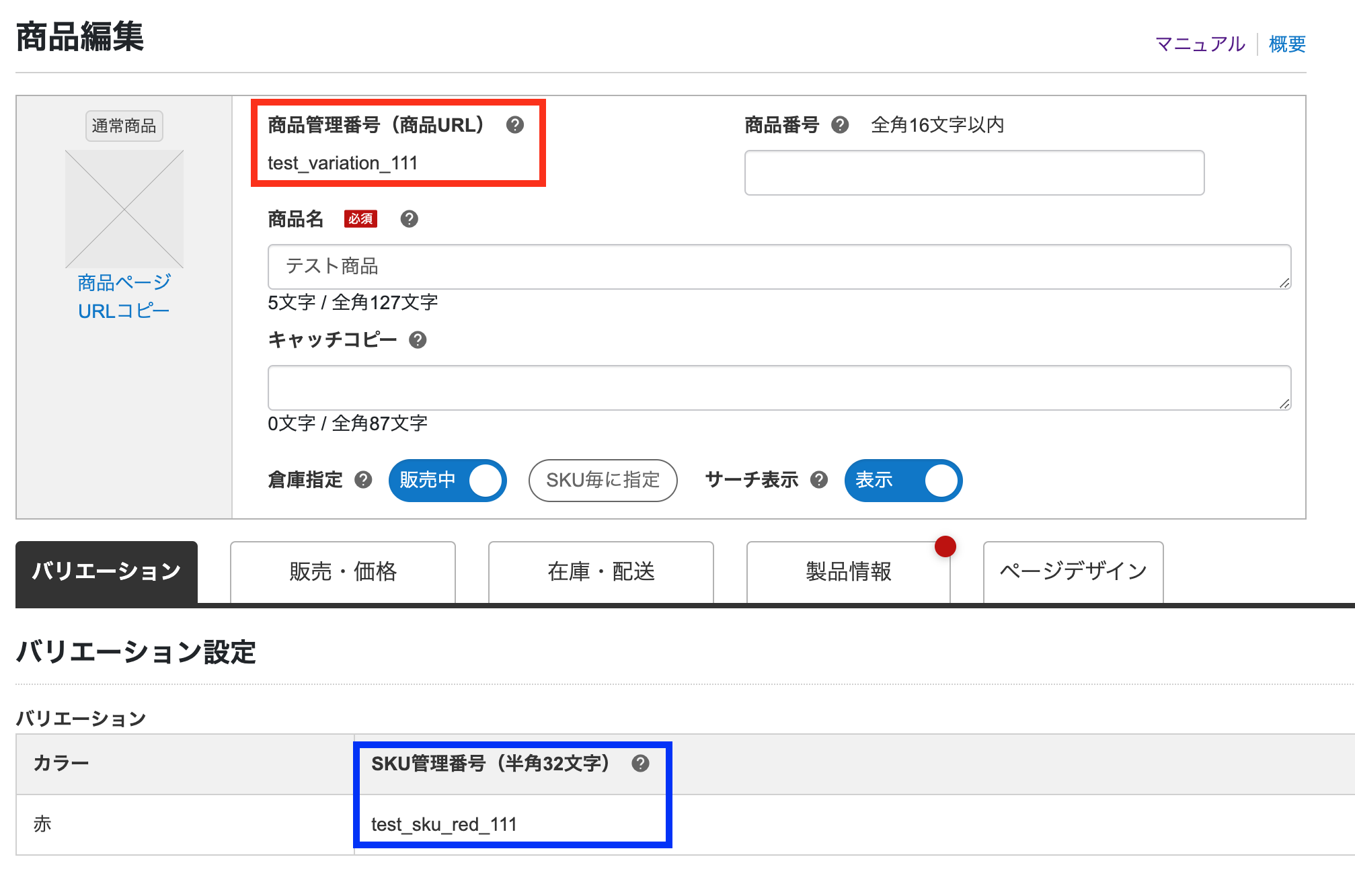Open help for キャッチコピー field

pos(419,340)
